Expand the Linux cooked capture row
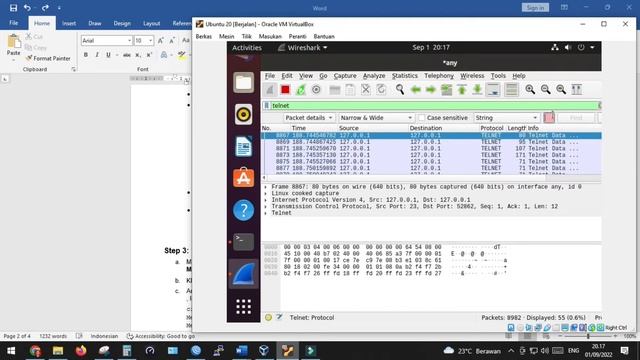640x360 pixels. (266, 193)
